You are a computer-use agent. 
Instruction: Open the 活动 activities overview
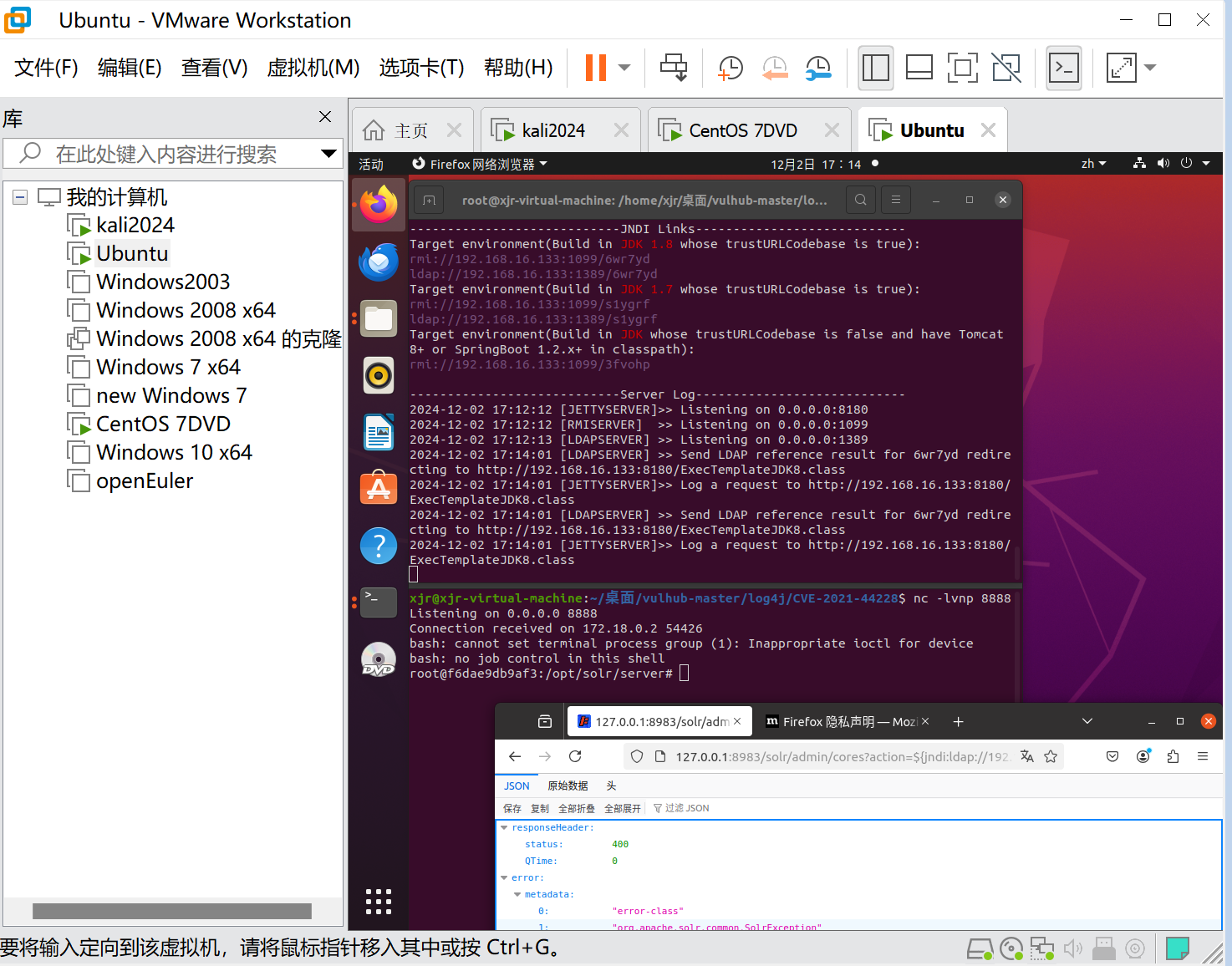[x=371, y=164]
